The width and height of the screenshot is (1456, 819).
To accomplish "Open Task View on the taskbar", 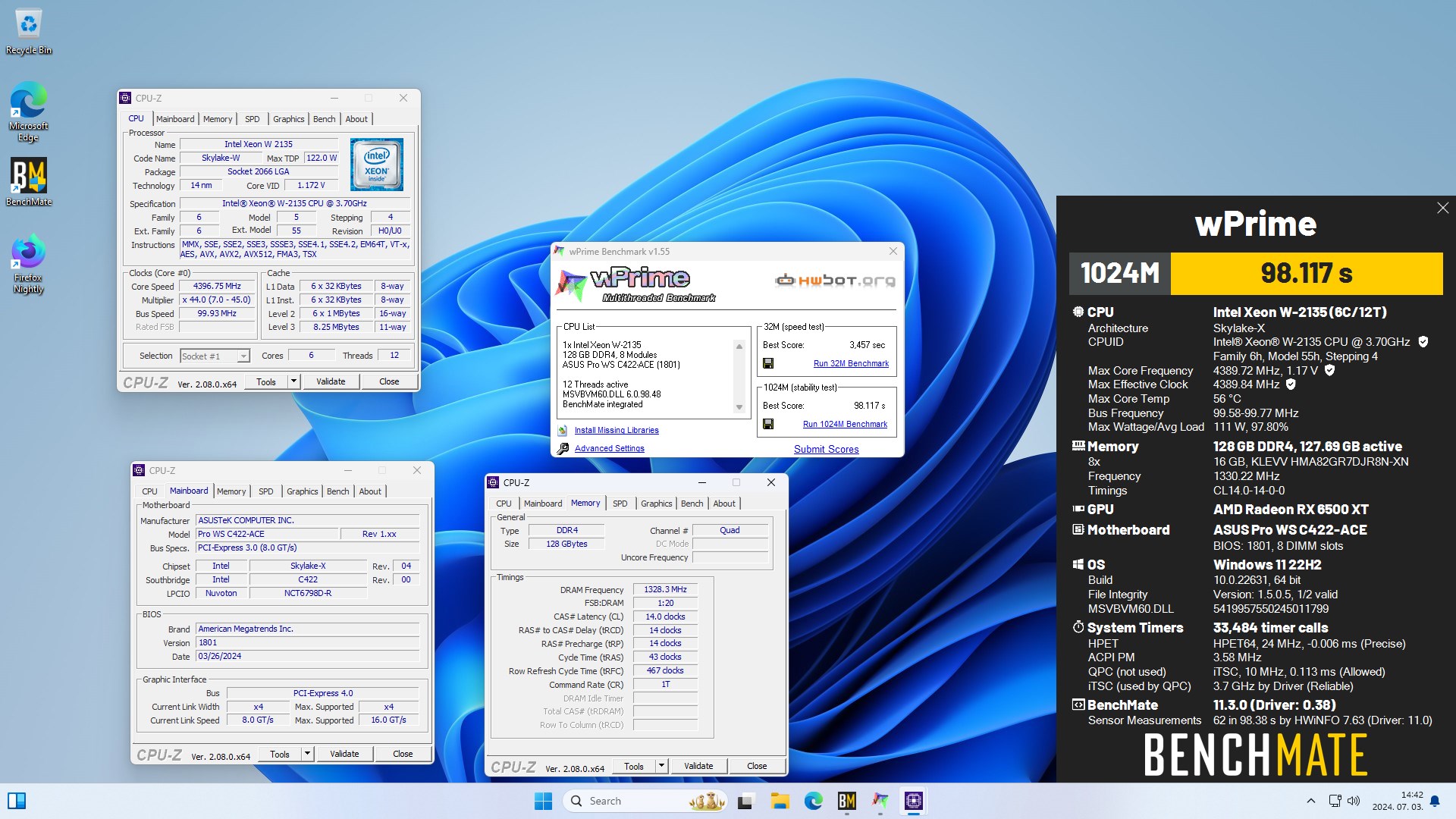I will coord(745,801).
